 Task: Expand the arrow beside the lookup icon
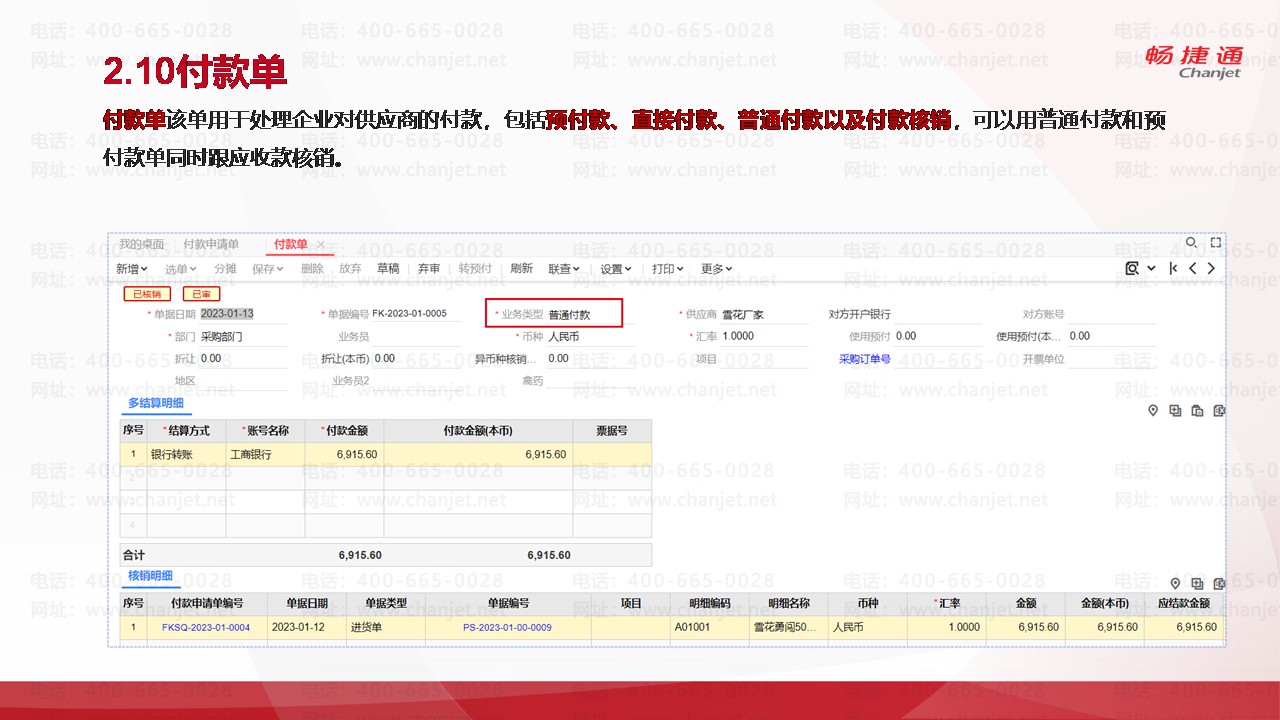tap(1151, 268)
